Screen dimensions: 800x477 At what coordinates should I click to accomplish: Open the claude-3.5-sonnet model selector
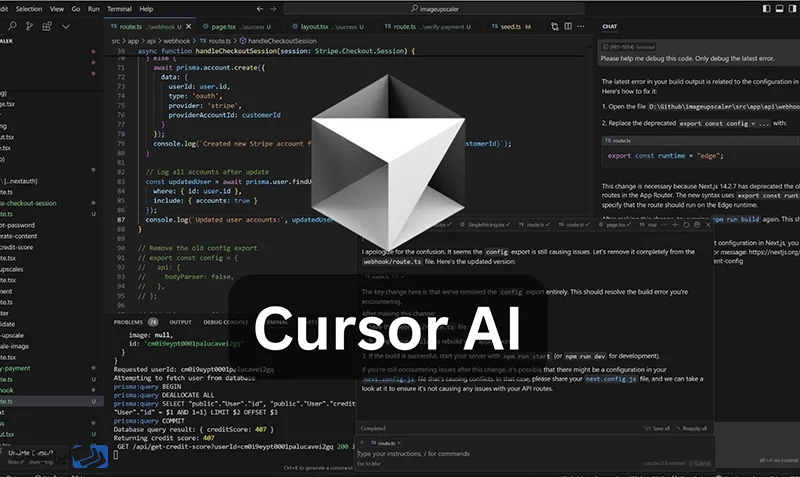pos(662,464)
